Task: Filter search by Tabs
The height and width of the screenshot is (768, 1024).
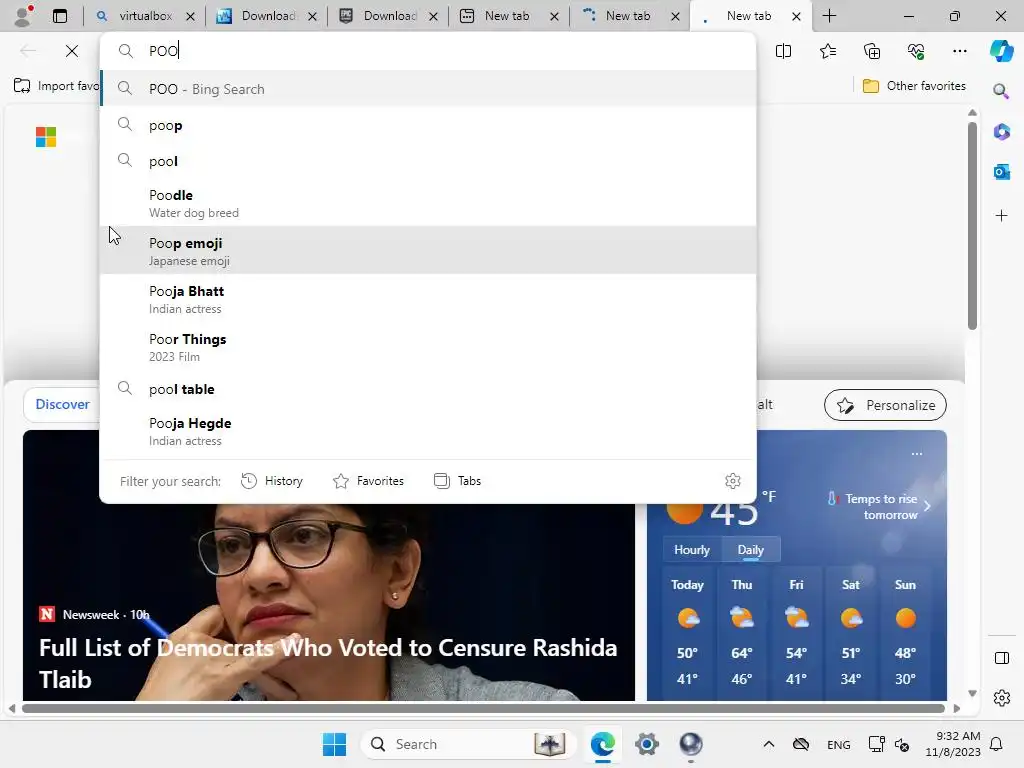Action: click(x=457, y=481)
